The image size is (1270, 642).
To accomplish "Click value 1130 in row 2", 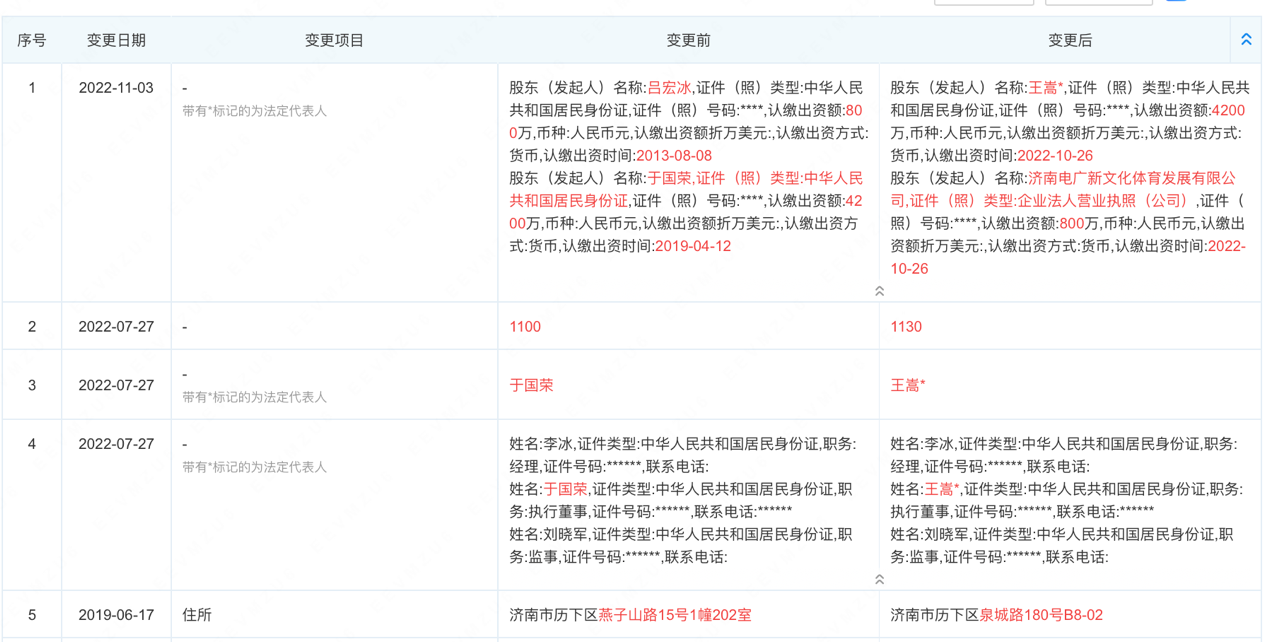I will tap(906, 327).
